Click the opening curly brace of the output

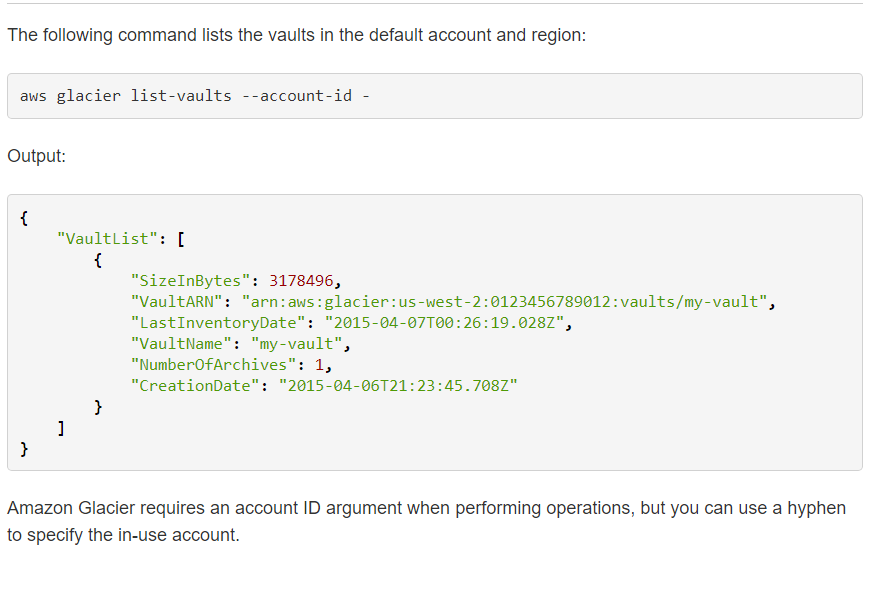point(24,217)
